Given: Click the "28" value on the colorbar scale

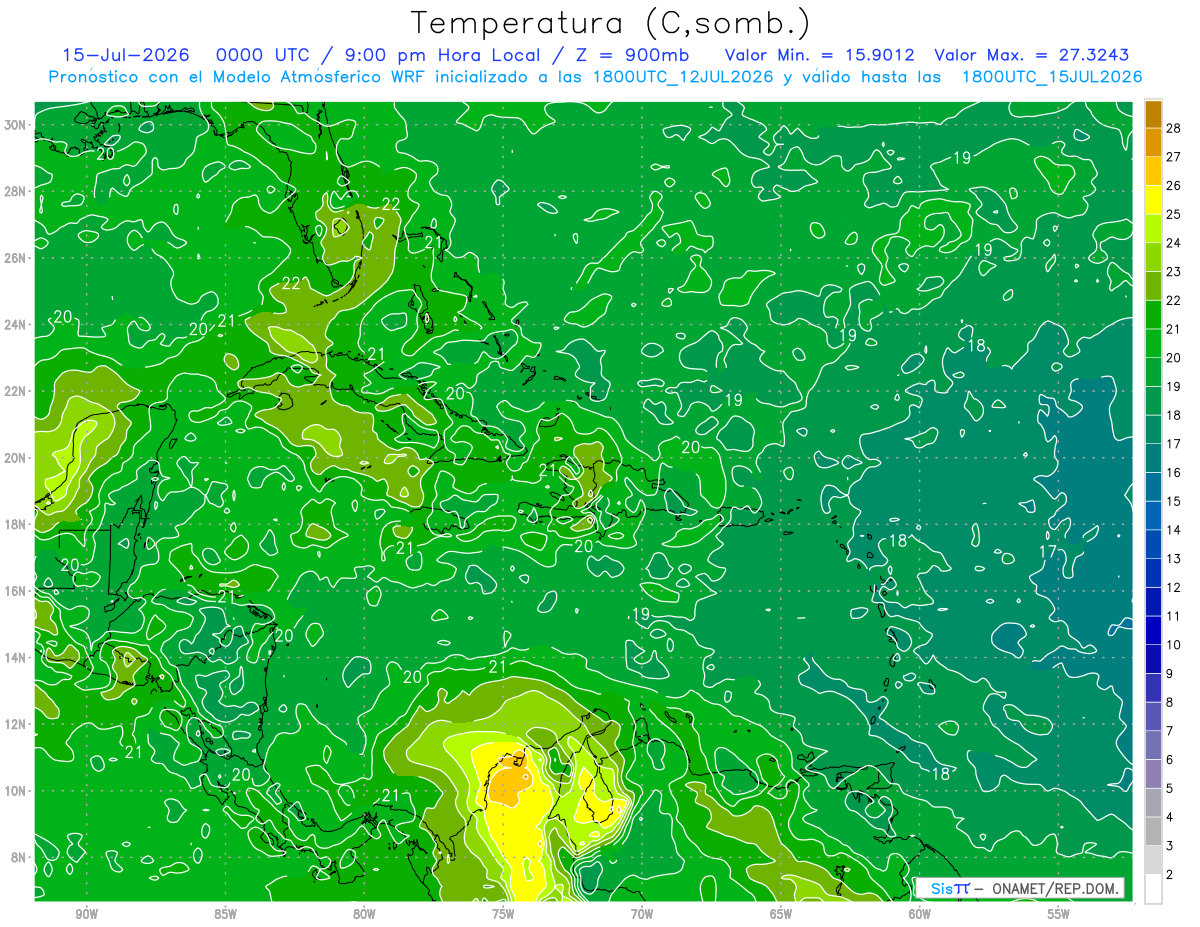Looking at the screenshot, I should [1173, 128].
